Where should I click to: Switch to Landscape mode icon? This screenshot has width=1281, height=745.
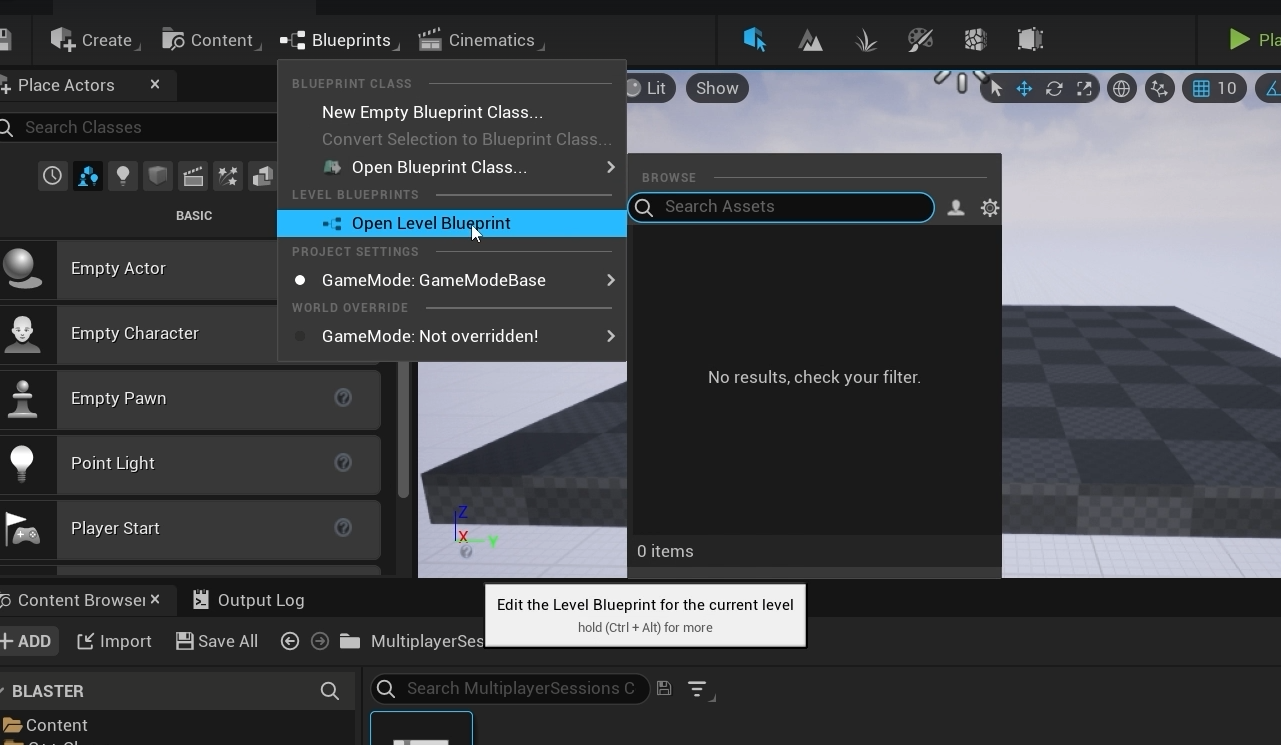tap(811, 40)
